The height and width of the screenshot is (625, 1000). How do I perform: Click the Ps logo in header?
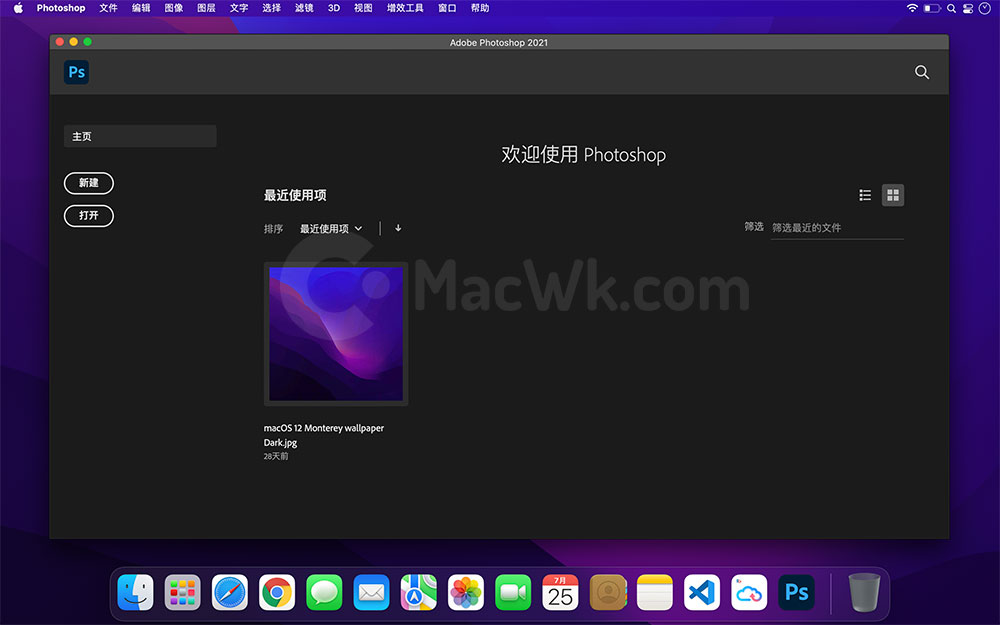(77, 72)
